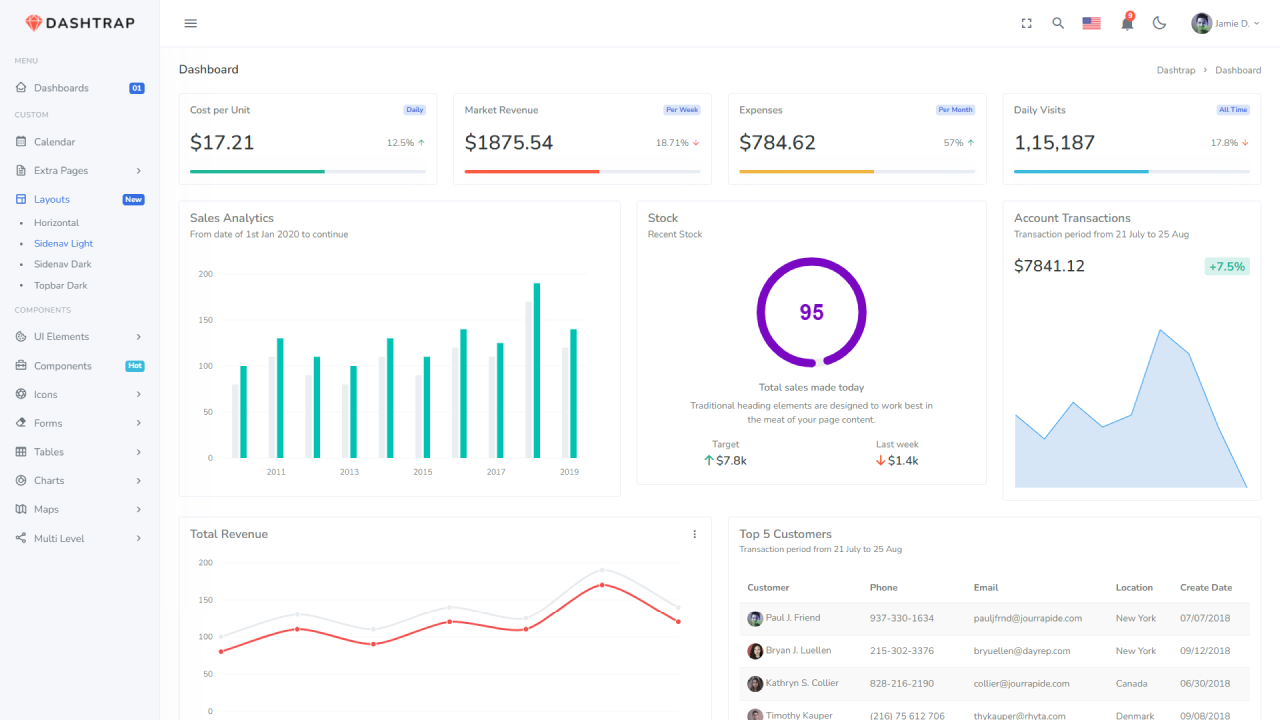Click the Dashtrap gem logo

(x=34, y=23)
